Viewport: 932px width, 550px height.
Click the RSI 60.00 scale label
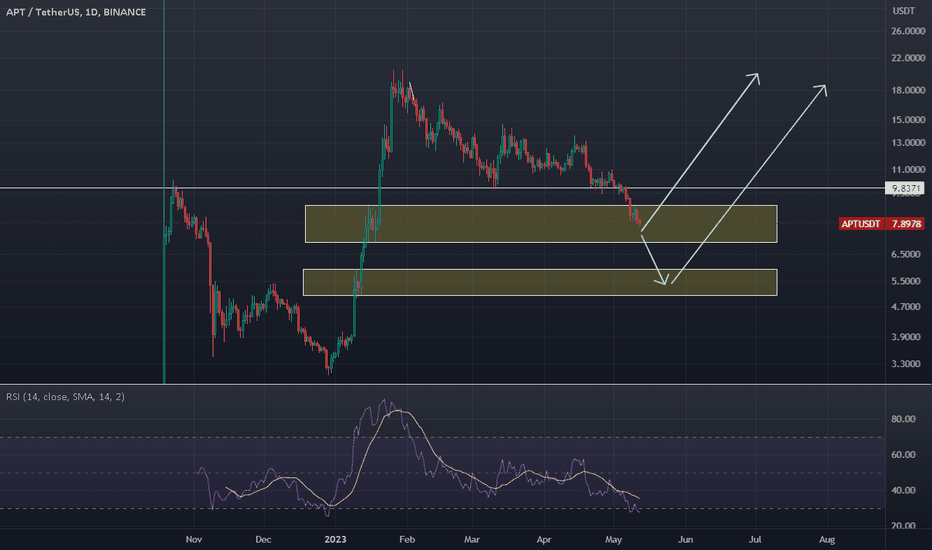coord(903,455)
